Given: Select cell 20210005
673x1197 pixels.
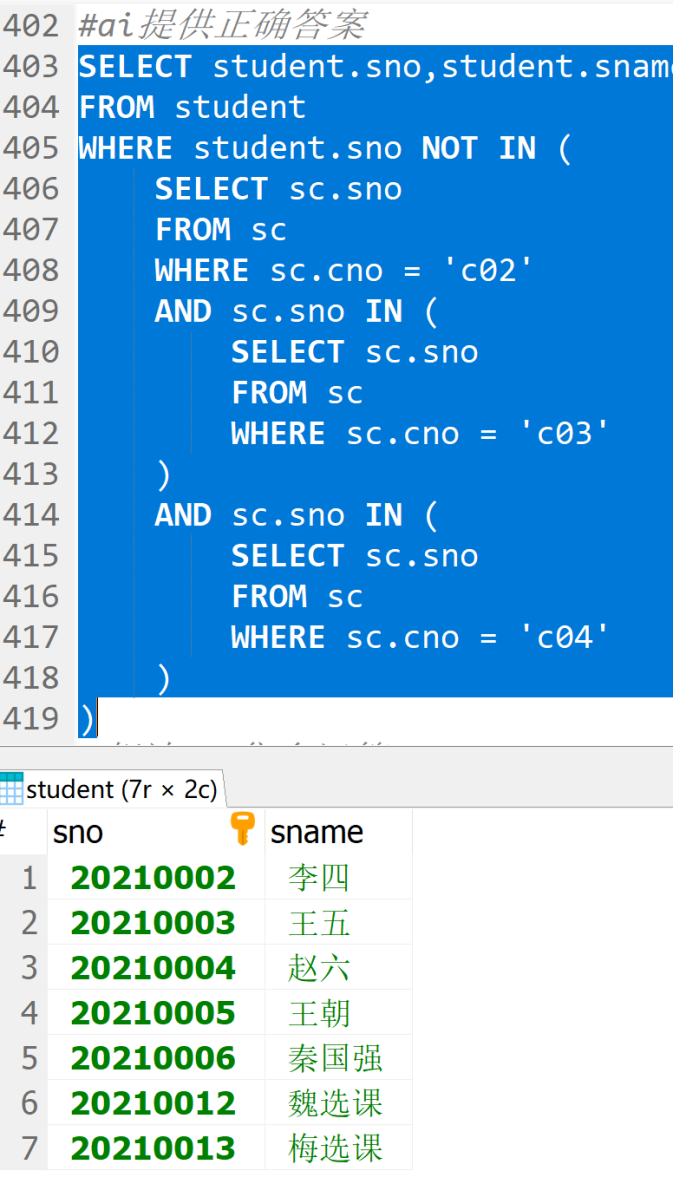Looking at the screenshot, I should [x=156, y=1013].
